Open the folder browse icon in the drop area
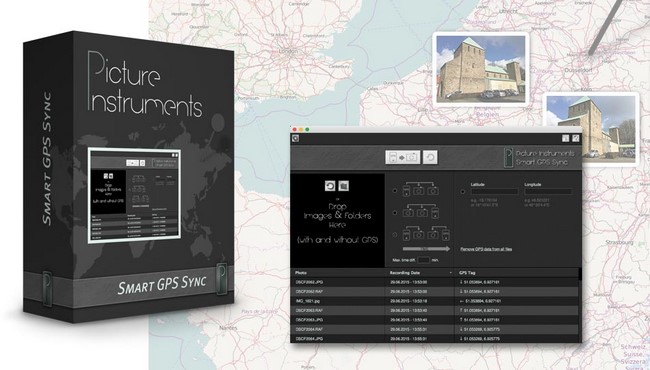Image resolution: width=650 pixels, height=370 pixels. tap(343, 186)
